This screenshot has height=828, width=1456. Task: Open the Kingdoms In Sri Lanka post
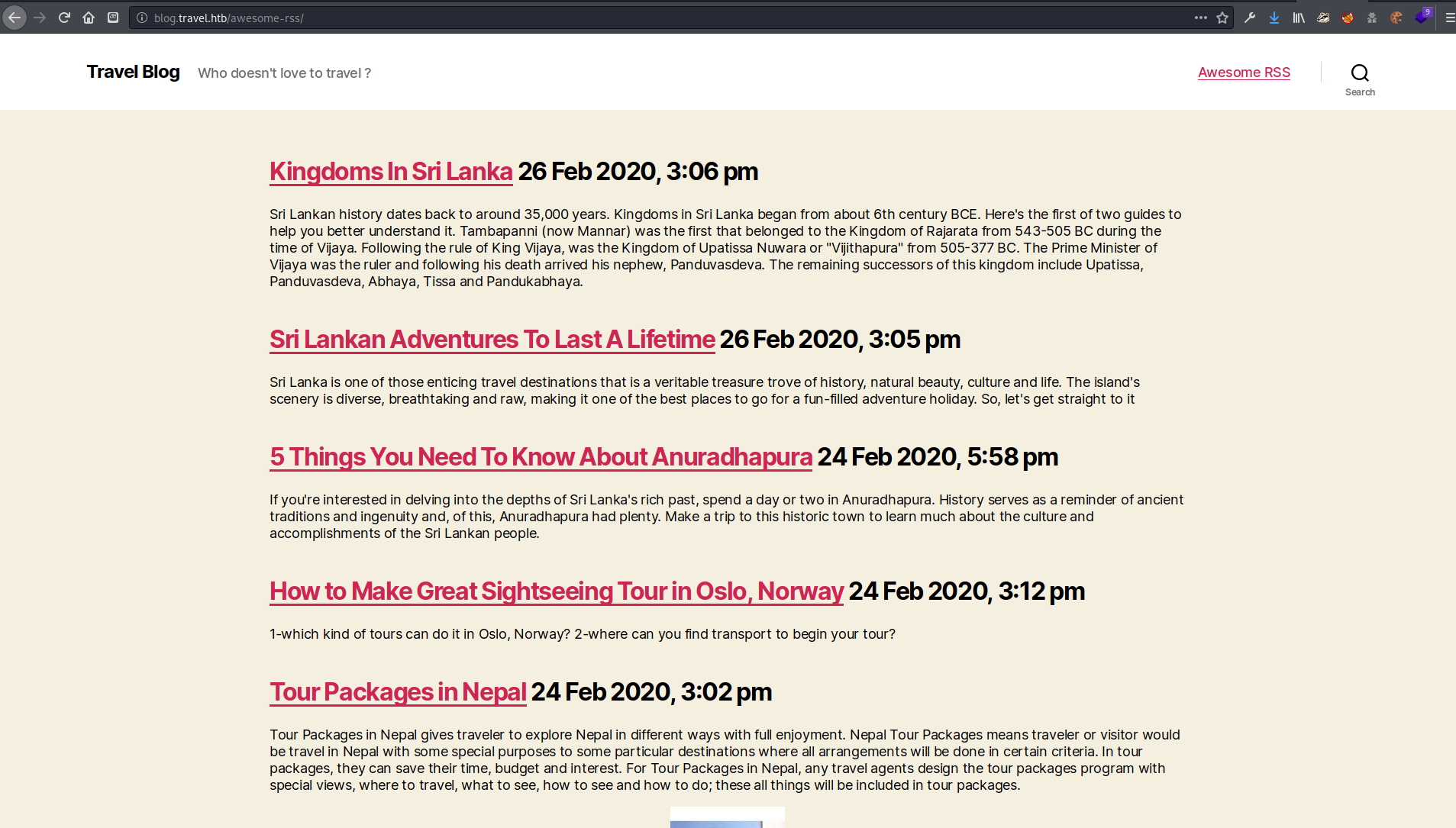[x=391, y=172]
